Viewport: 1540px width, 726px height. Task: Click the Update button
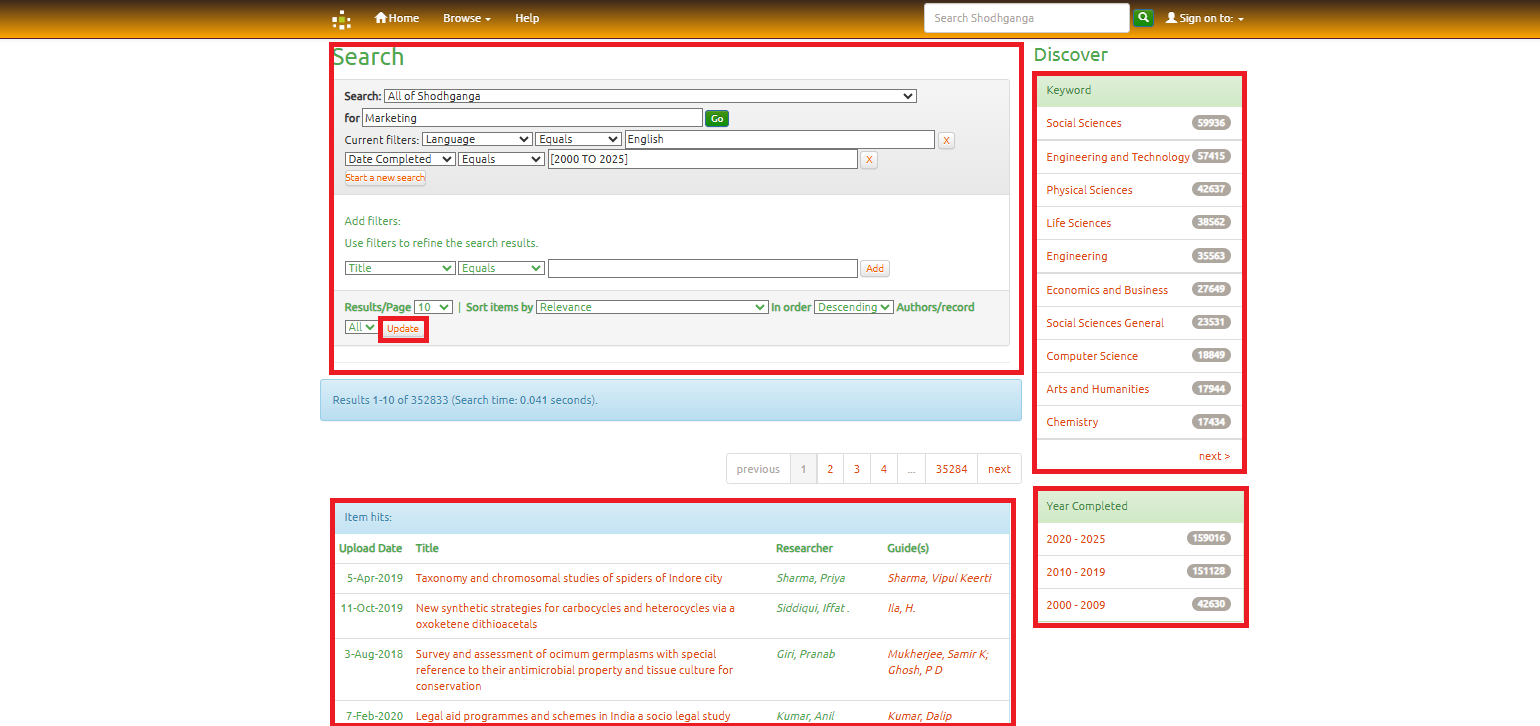point(403,328)
